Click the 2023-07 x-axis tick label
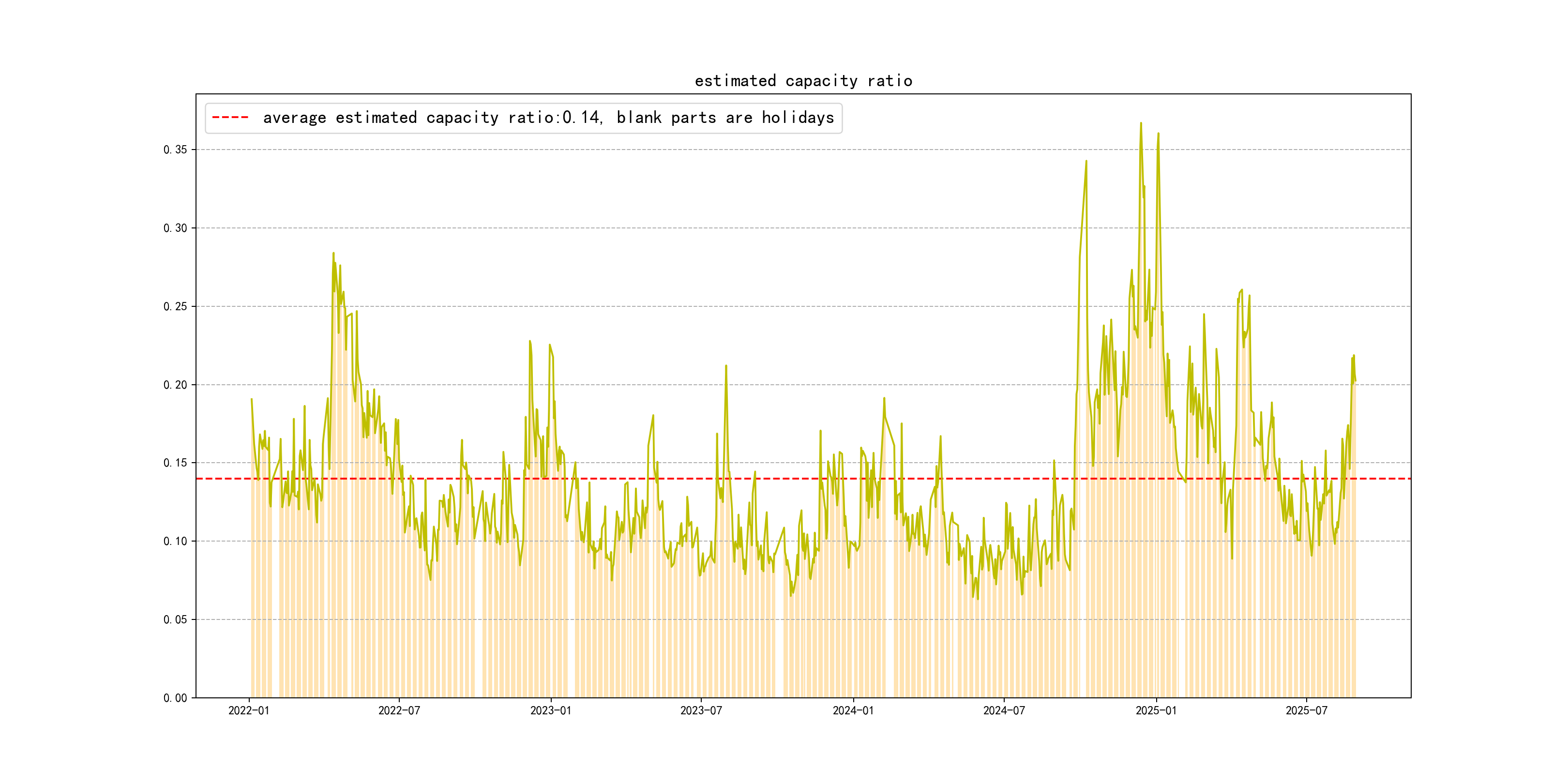Image resolution: width=1568 pixels, height=784 pixels. coord(701,710)
